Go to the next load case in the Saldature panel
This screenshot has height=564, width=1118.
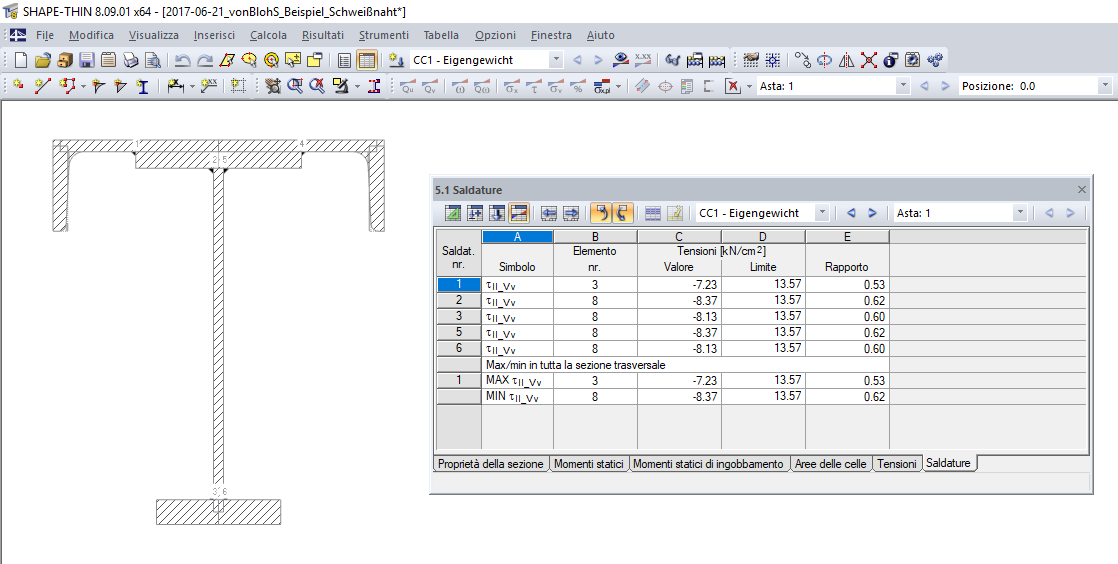pos(872,213)
